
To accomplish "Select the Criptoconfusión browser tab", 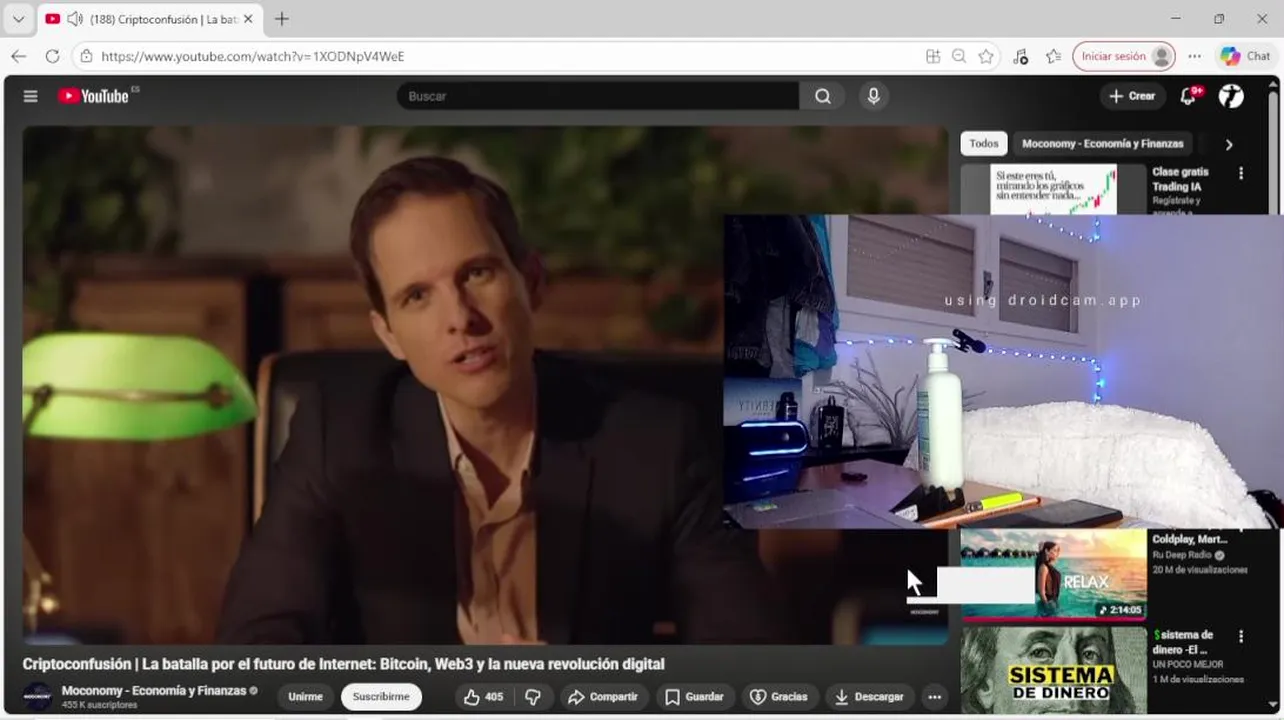I will click(150, 19).
